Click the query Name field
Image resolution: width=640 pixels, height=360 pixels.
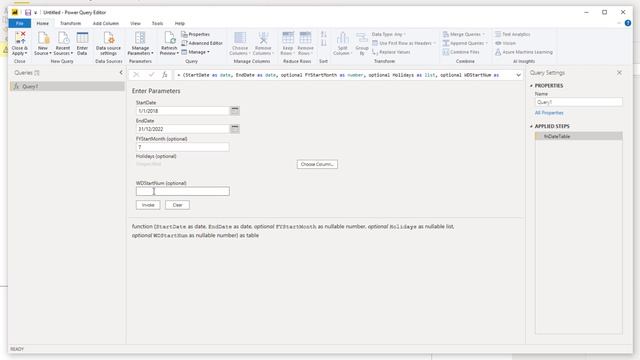579,102
